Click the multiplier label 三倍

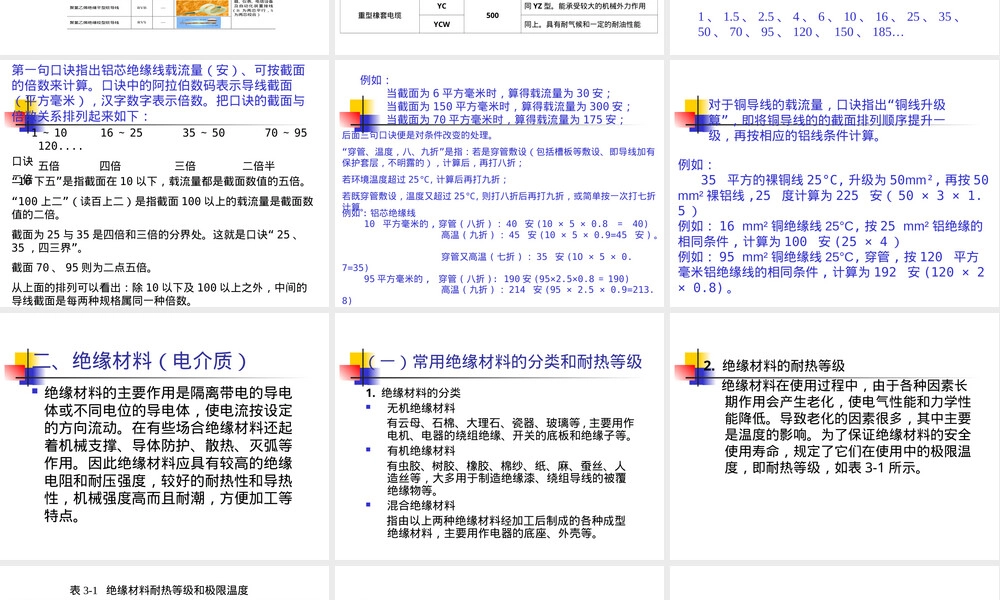185,166
